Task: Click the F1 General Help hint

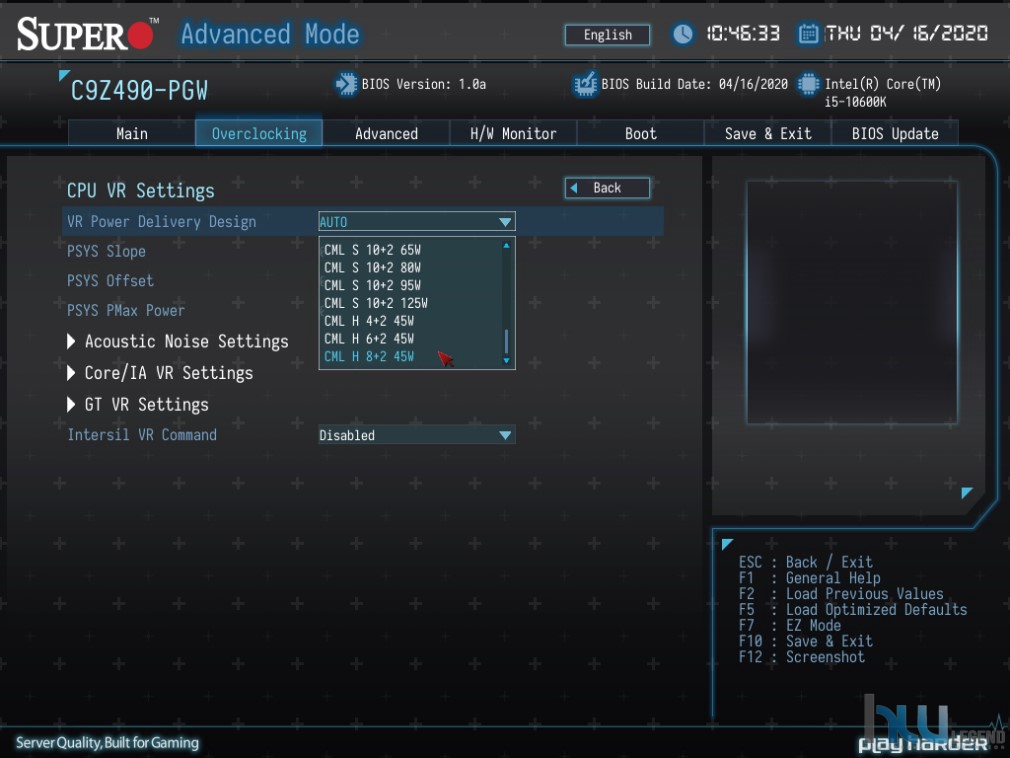Action: (x=810, y=578)
